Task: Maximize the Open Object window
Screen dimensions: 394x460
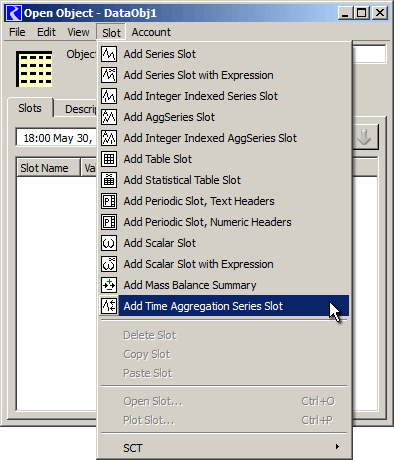Action: click(x=362, y=13)
